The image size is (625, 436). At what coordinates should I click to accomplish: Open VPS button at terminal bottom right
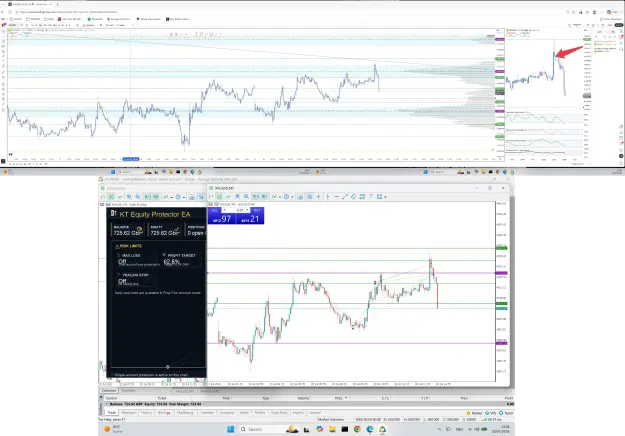tap(491, 413)
